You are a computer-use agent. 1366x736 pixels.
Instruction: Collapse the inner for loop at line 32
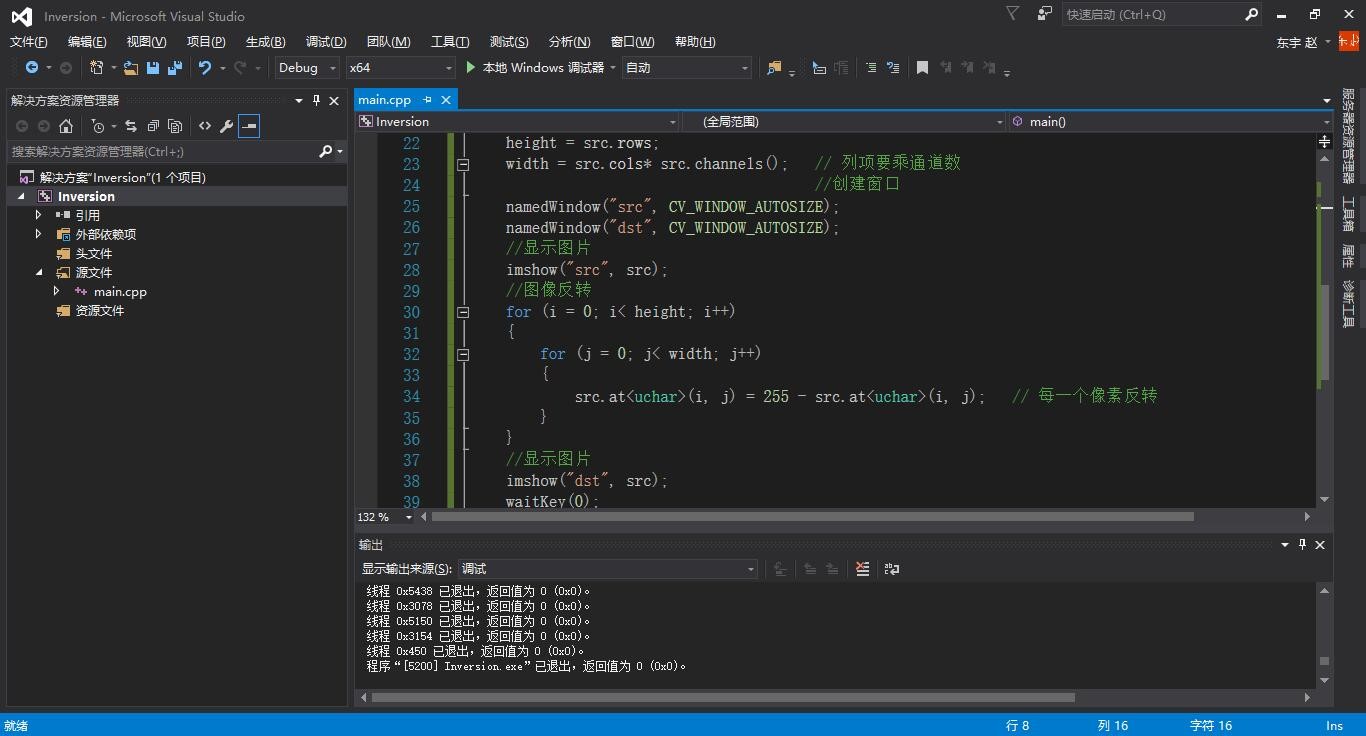[x=463, y=354]
